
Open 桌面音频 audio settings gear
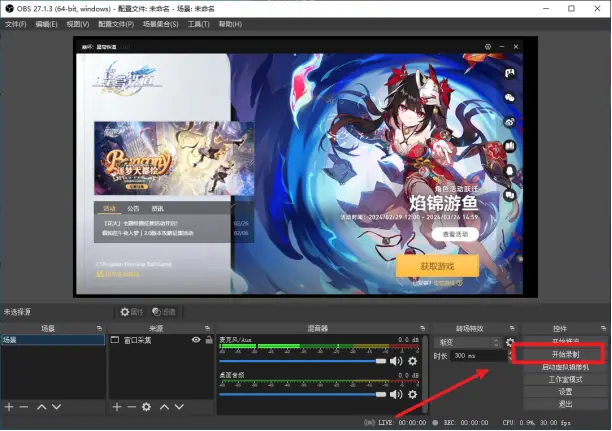pyautogui.click(x=413, y=394)
